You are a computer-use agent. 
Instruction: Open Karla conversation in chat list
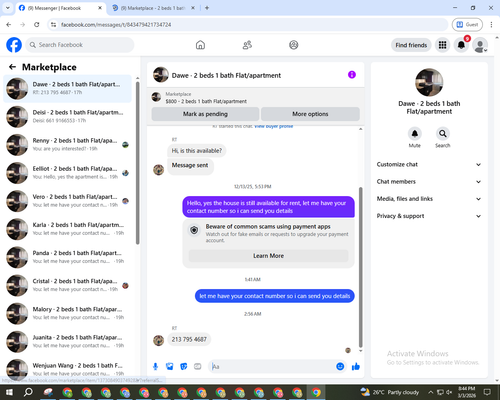pyautogui.click(x=67, y=229)
